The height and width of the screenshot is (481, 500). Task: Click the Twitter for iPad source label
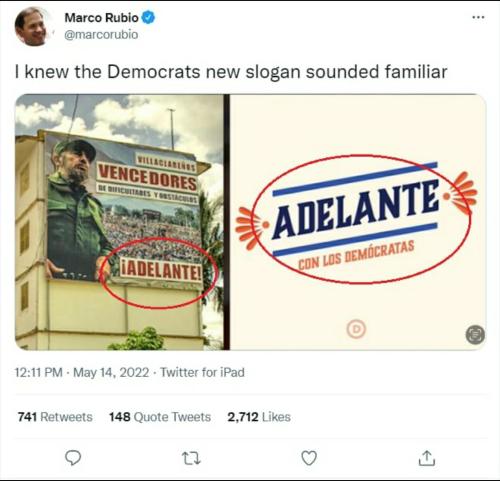[202, 372]
